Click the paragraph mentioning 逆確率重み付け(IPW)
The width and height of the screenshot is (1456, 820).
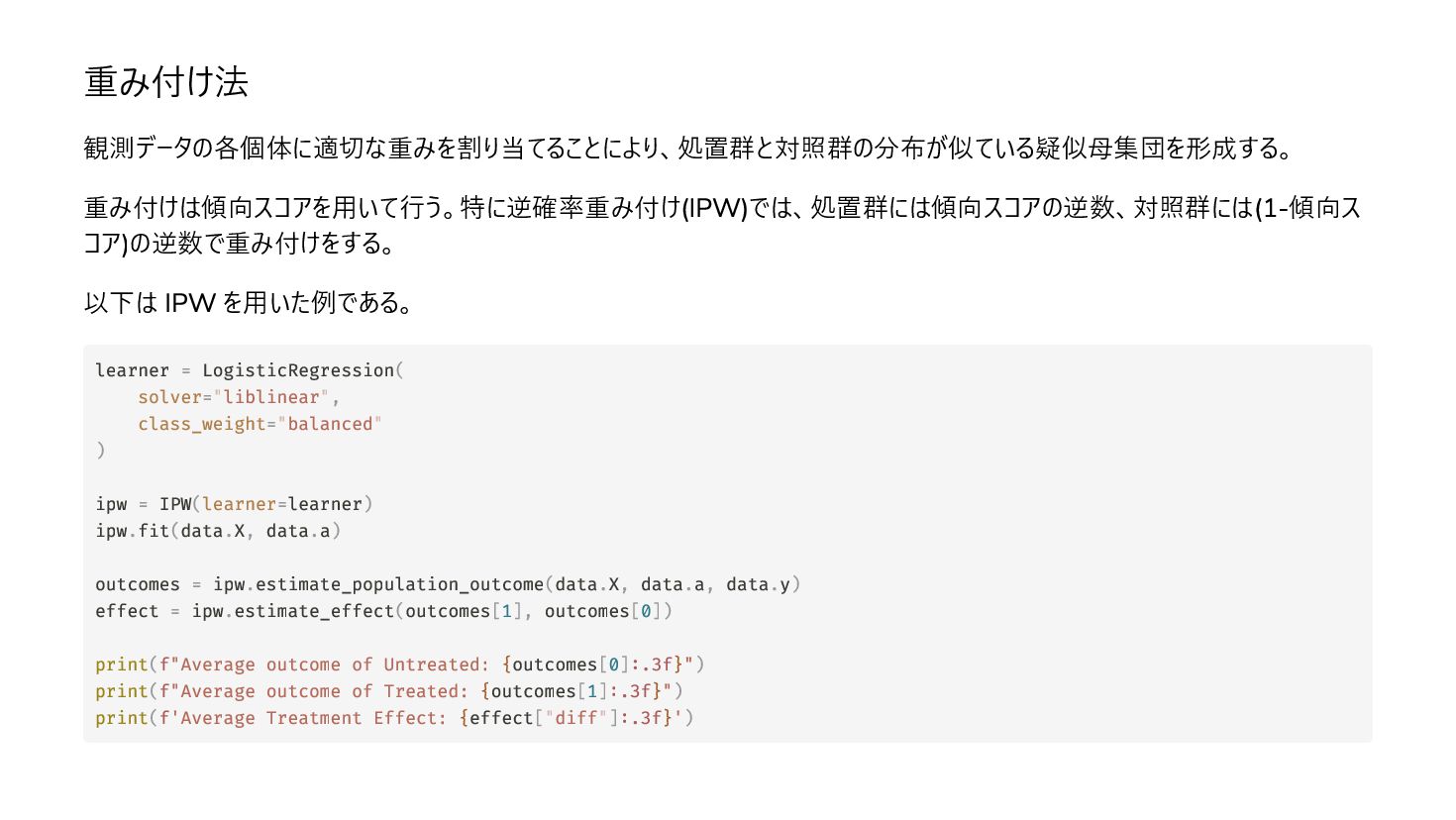[723, 226]
